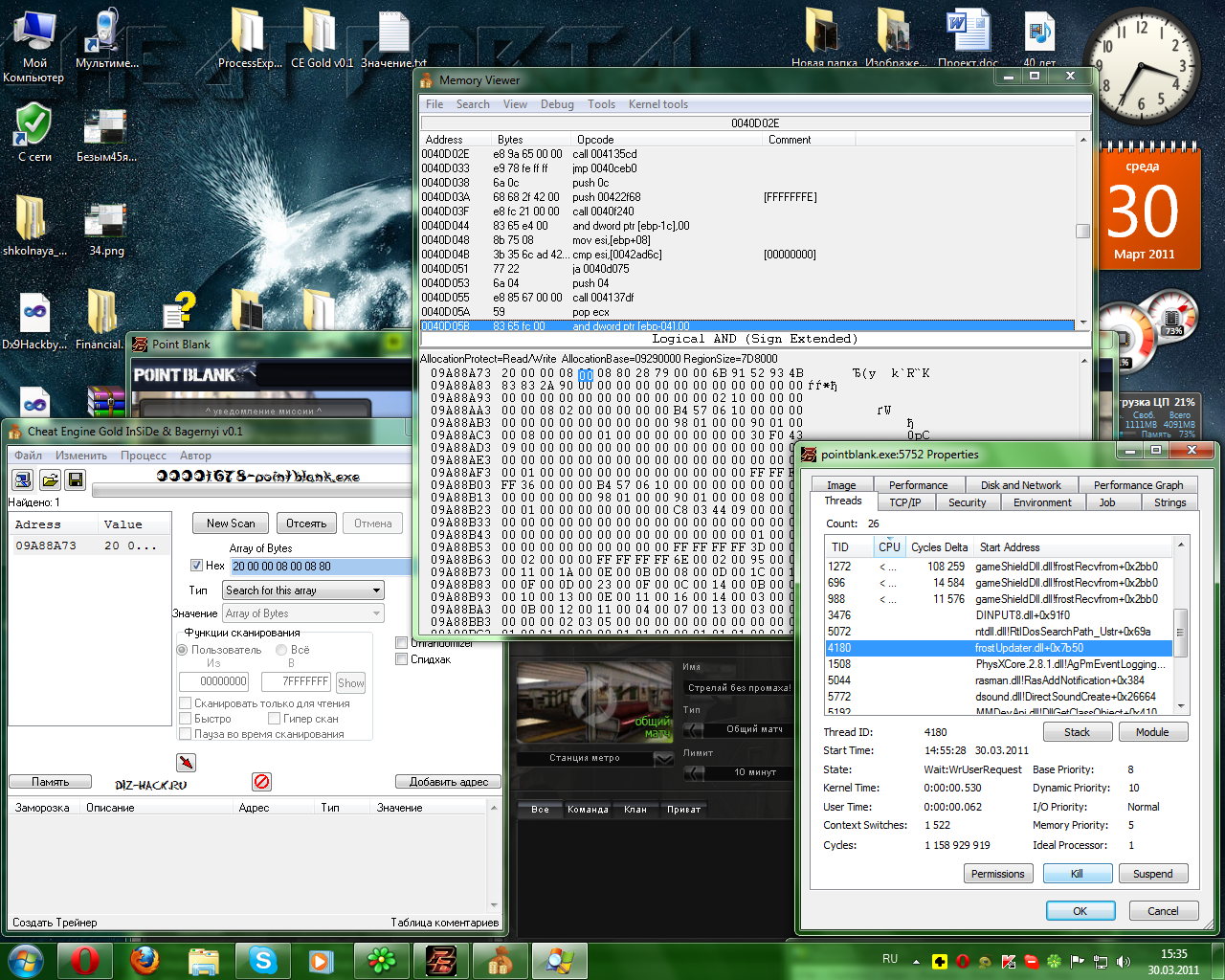Image resolution: width=1225 pixels, height=980 pixels.
Task: Click the network tray icon
Action: pos(1101,961)
